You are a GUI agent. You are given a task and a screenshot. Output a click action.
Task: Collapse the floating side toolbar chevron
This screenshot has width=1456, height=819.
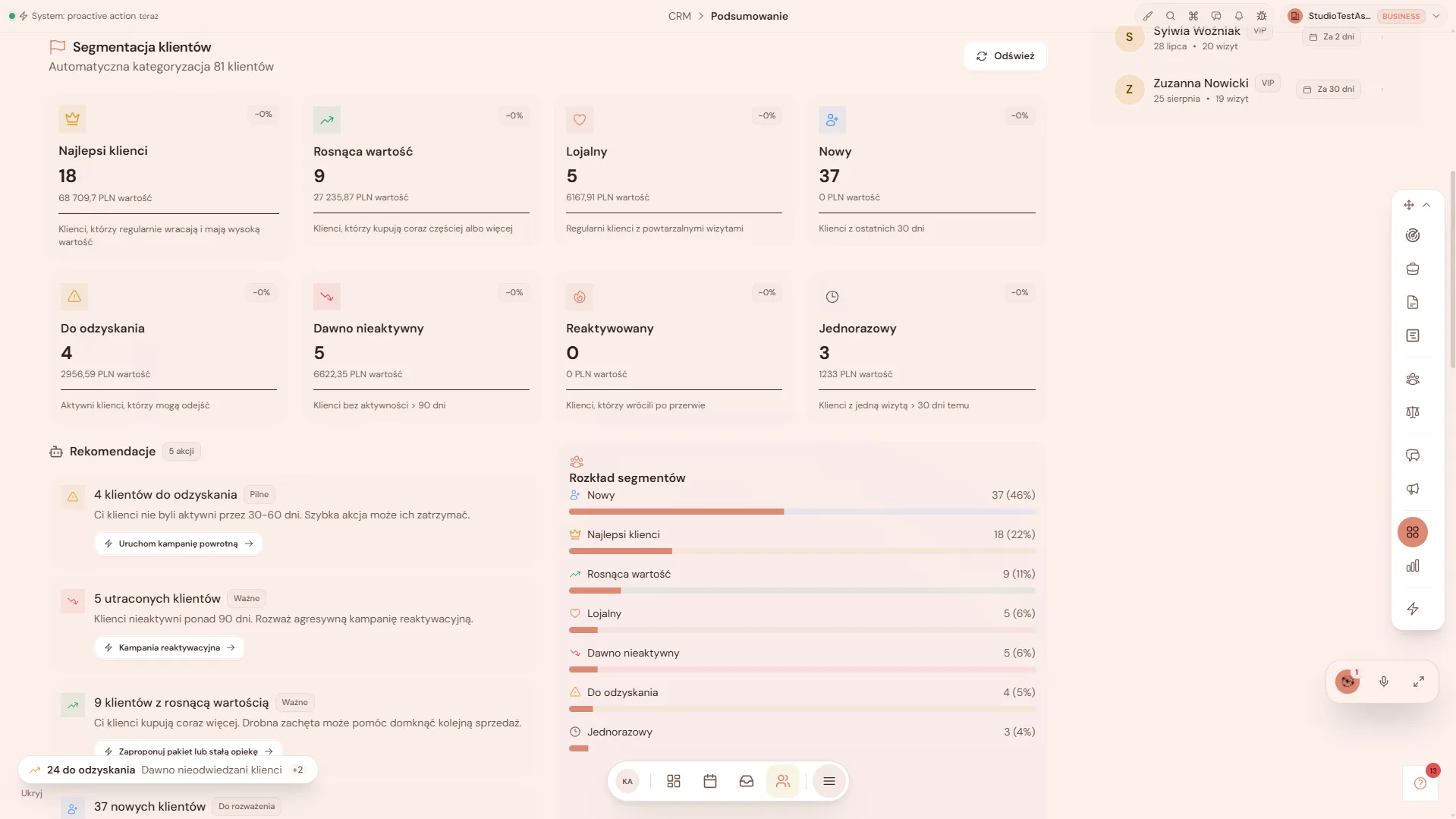click(1426, 205)
